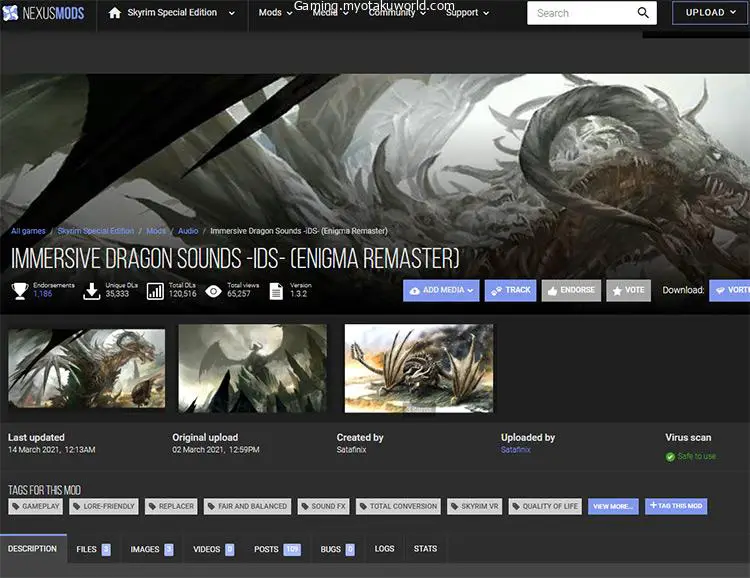Click the TOTAL CONVERSION tag
This screenshot has width=750, height=578.
398,506
